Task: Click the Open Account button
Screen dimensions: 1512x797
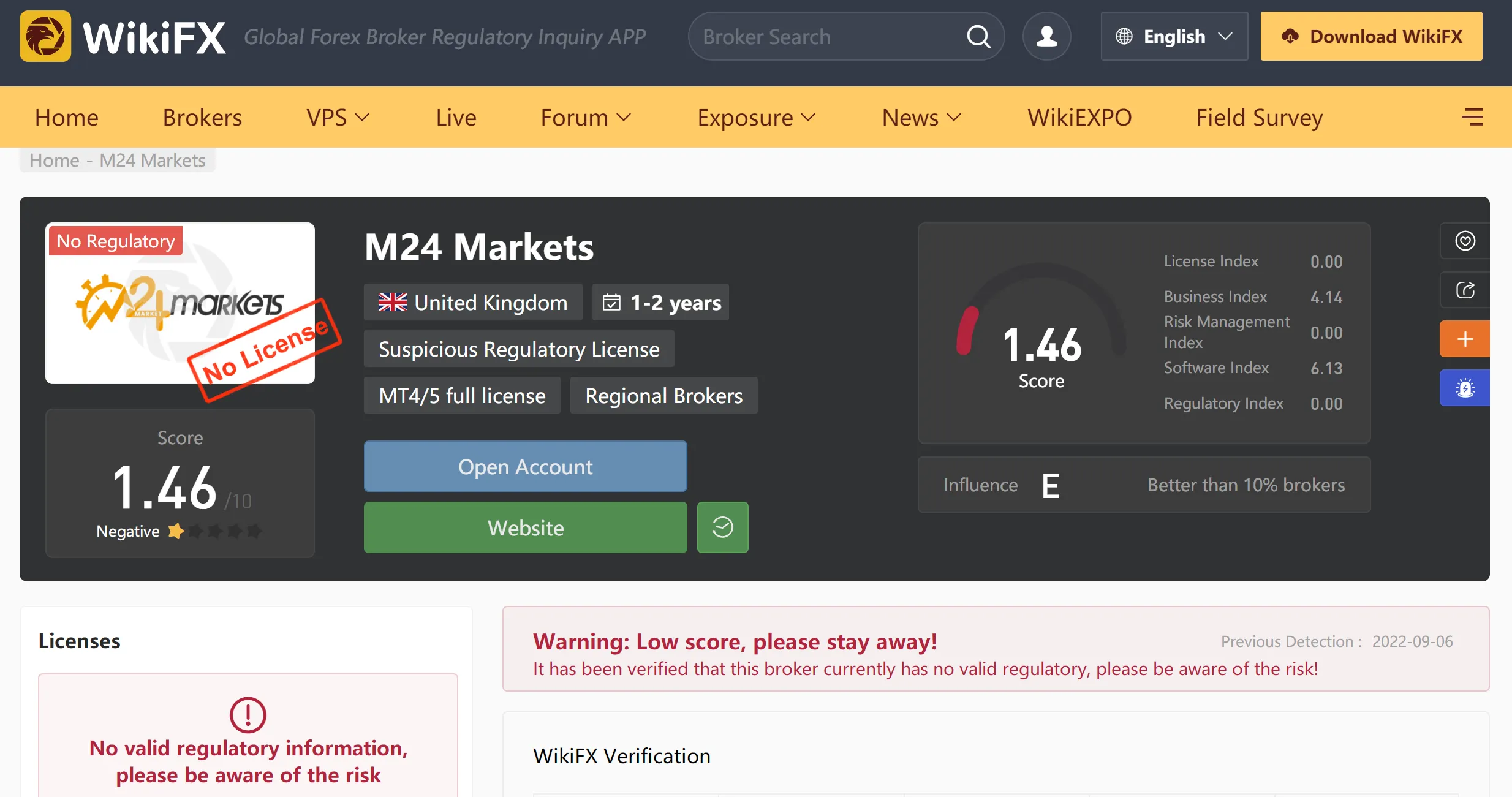Action: [x=525, y=466]
